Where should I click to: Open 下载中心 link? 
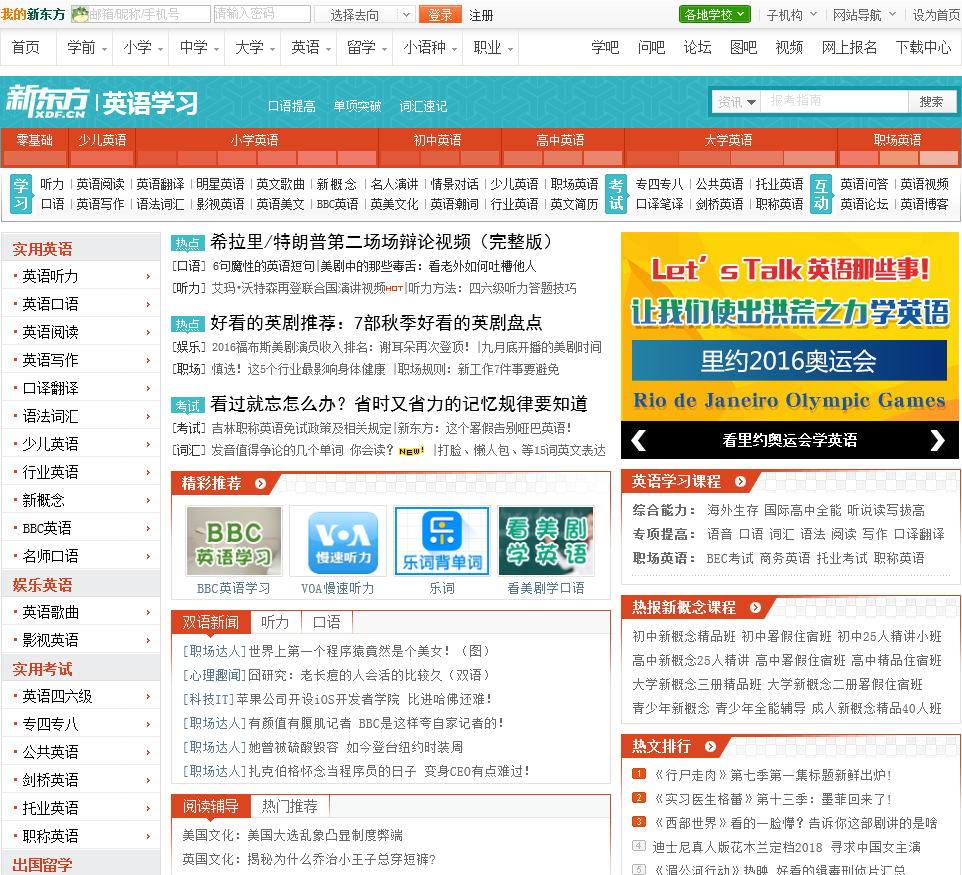923,47
